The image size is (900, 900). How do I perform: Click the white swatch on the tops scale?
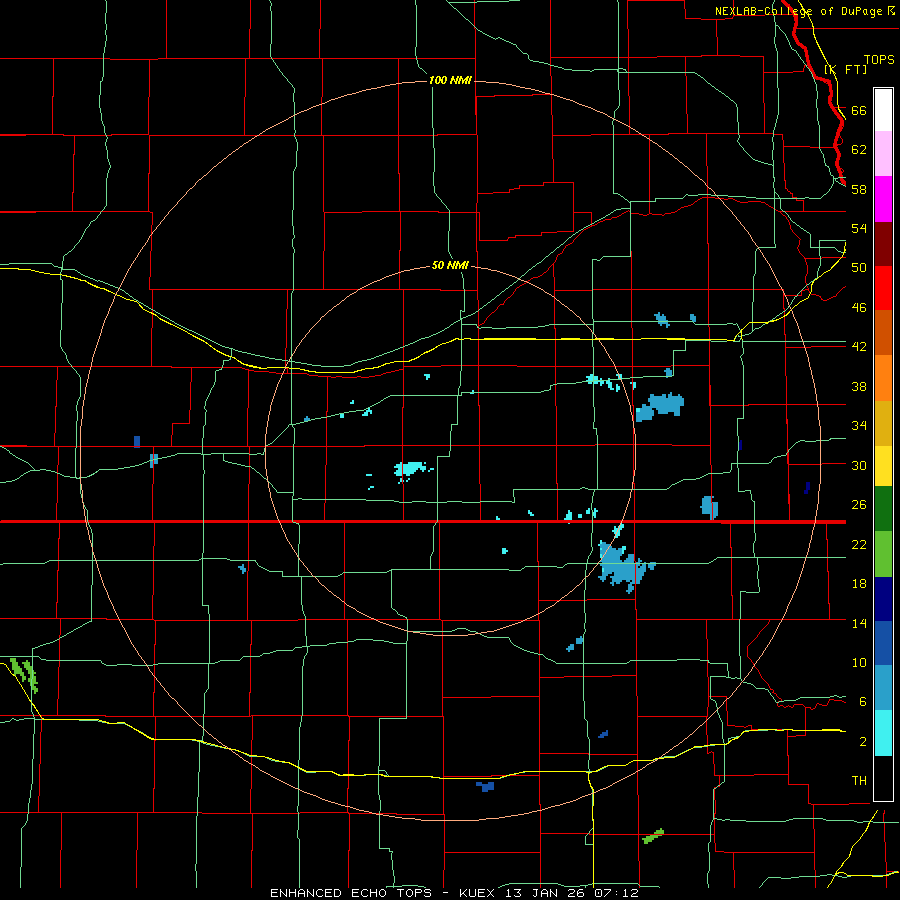click(883, 110)
